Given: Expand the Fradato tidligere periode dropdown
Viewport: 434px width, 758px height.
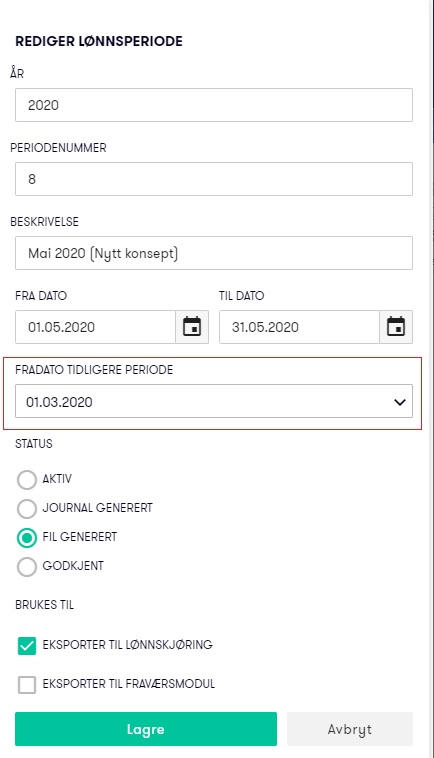Looking at the screenshot, I should [x=214, y=401].
